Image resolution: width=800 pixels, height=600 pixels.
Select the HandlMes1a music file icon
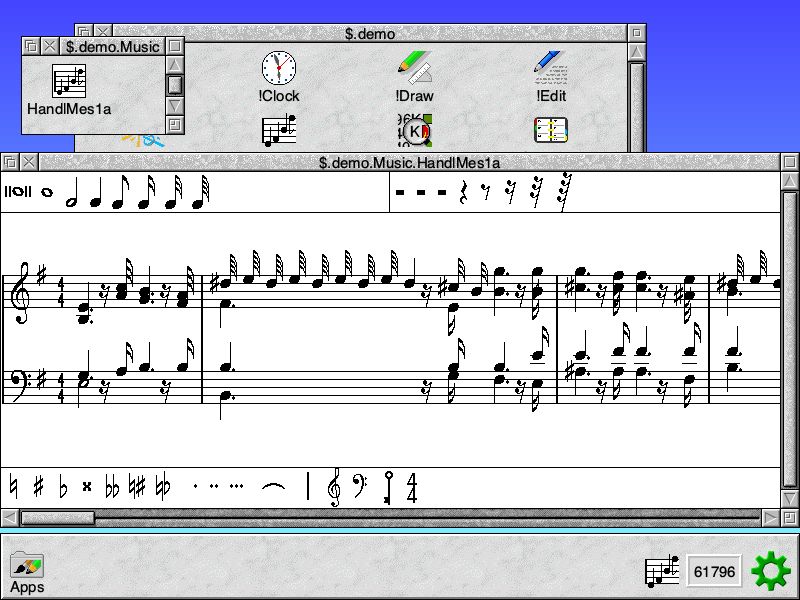tap(69, 90)
